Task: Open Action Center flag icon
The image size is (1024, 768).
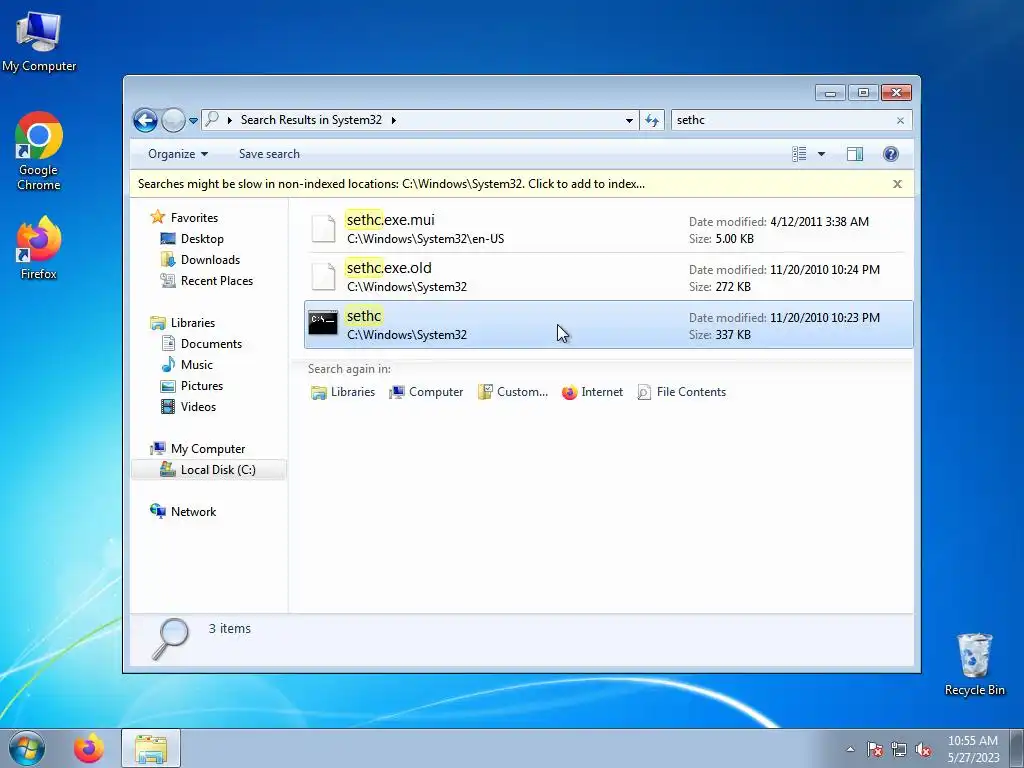Action: pyautogui.click(x=875, y=749)
